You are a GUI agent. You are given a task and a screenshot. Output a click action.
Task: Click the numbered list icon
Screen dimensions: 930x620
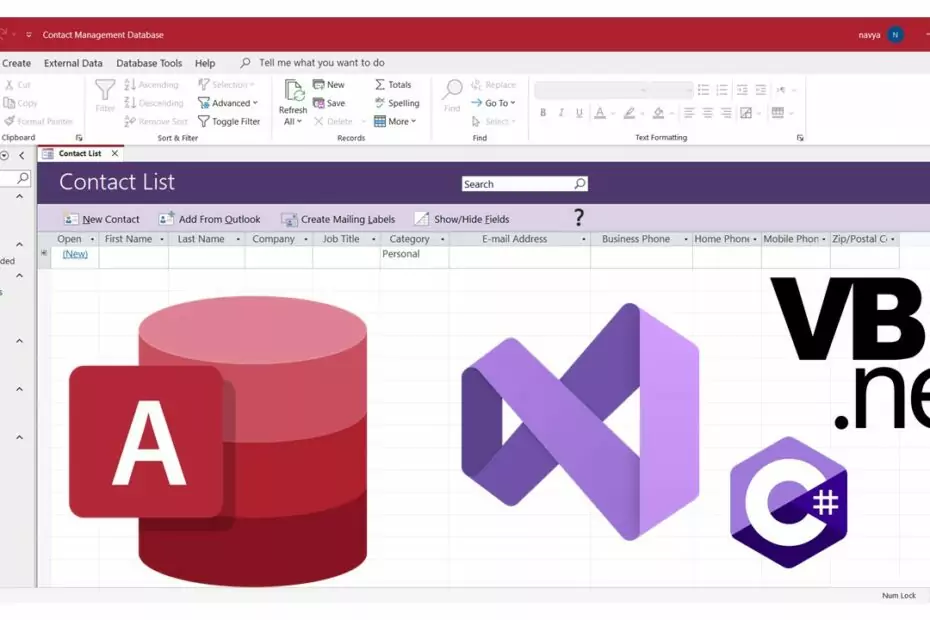pos(722,90)
